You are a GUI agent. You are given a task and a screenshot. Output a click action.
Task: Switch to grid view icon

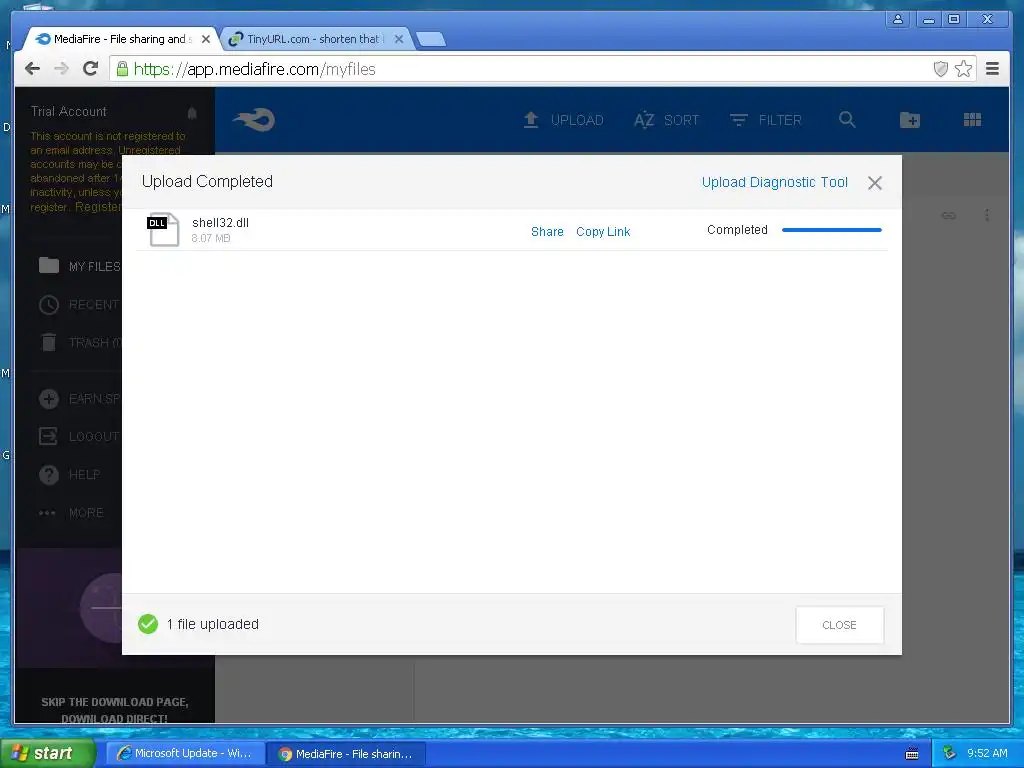(x=972, y=120)
